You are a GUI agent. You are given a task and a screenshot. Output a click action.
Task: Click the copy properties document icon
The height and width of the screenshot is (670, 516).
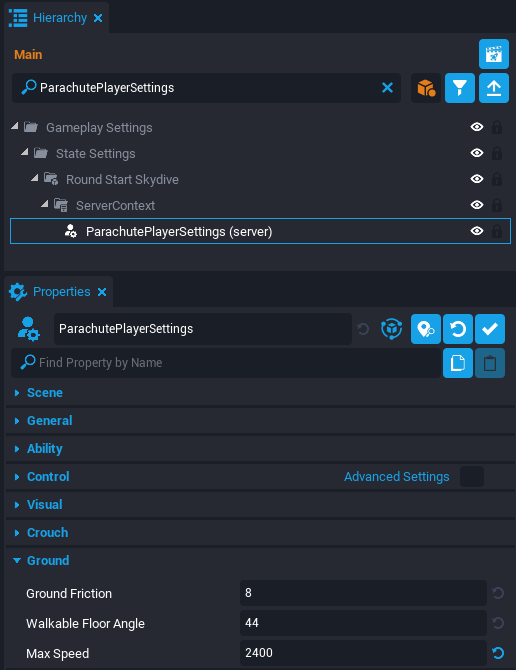tap(457, 363)
